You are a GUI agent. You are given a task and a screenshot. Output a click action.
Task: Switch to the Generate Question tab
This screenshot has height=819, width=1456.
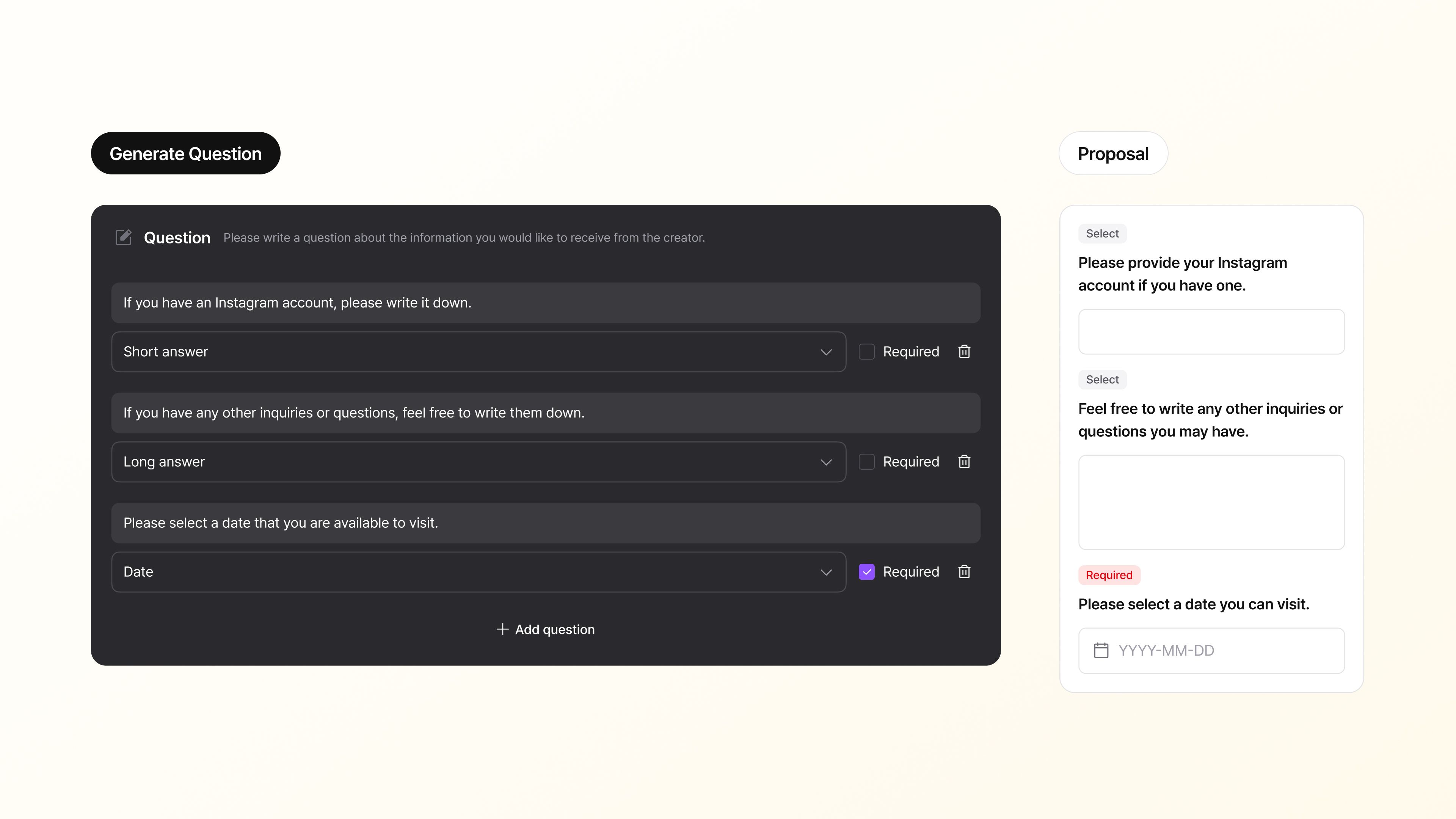click(185, 154)
